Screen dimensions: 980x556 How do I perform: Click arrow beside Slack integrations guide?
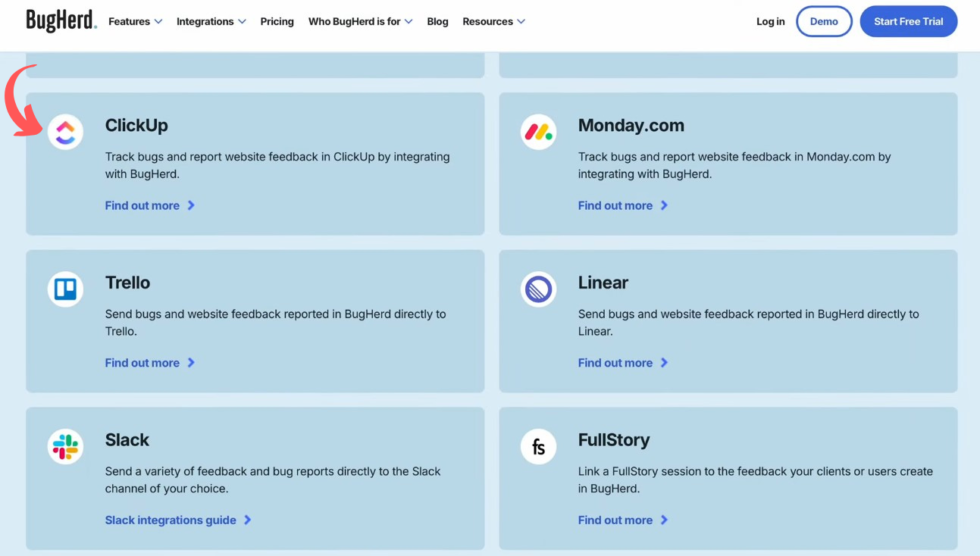click(248, 520)
